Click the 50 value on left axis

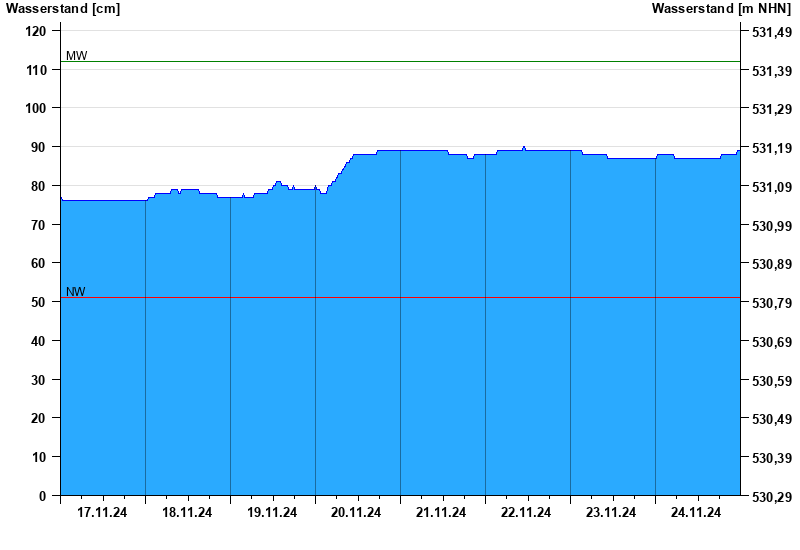(x=39, y=302)
